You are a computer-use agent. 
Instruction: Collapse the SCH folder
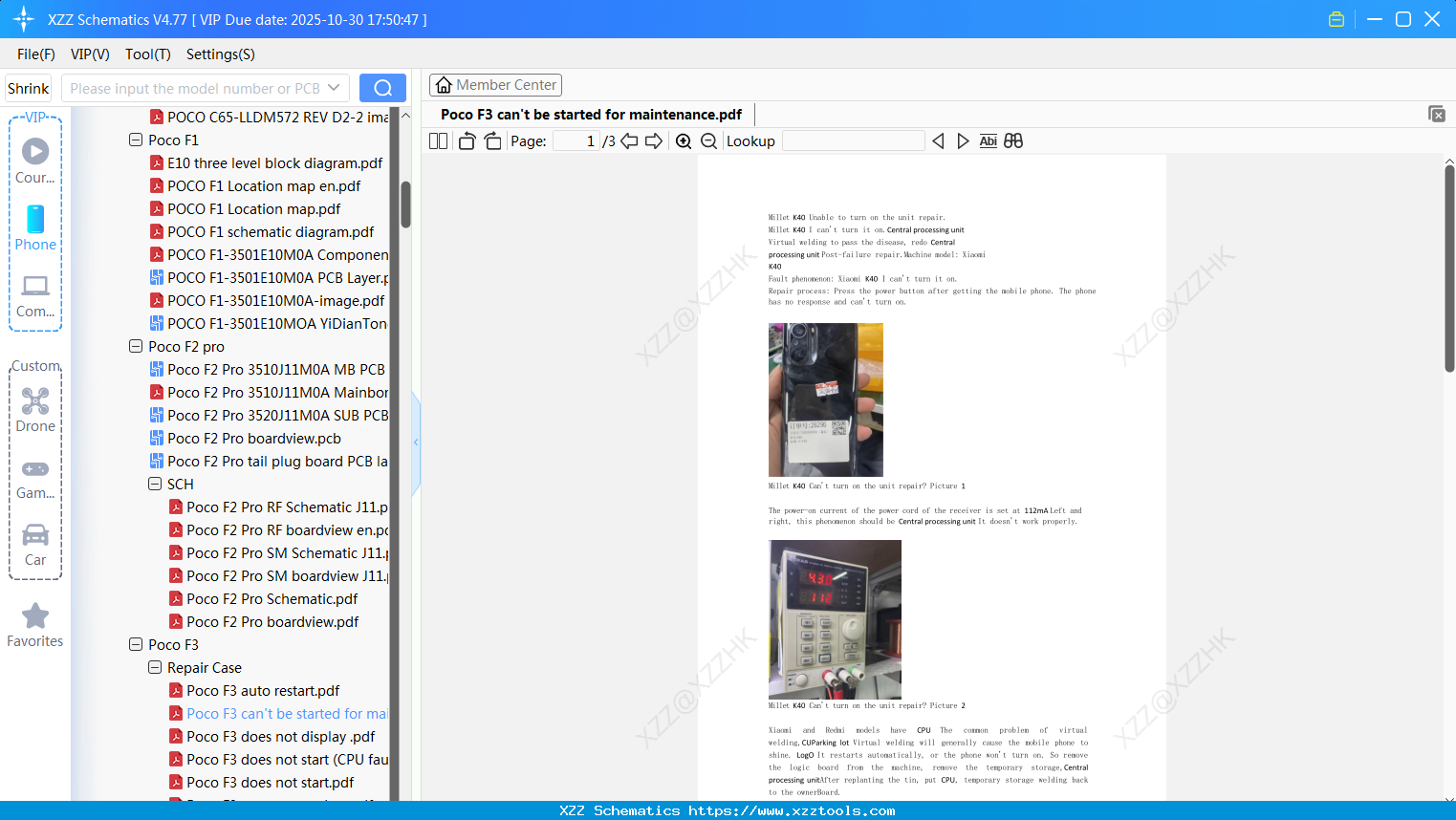coord(155,484)
